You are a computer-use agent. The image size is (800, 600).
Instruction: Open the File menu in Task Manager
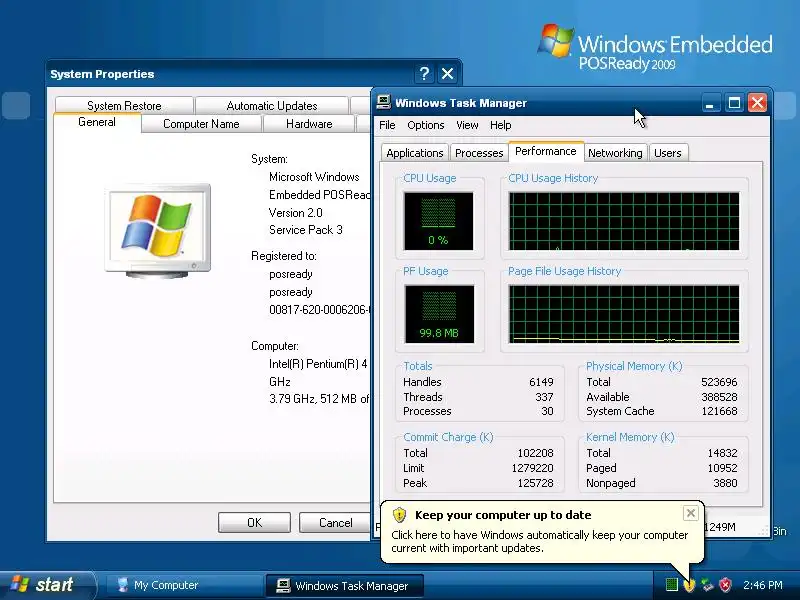point(387,125)
